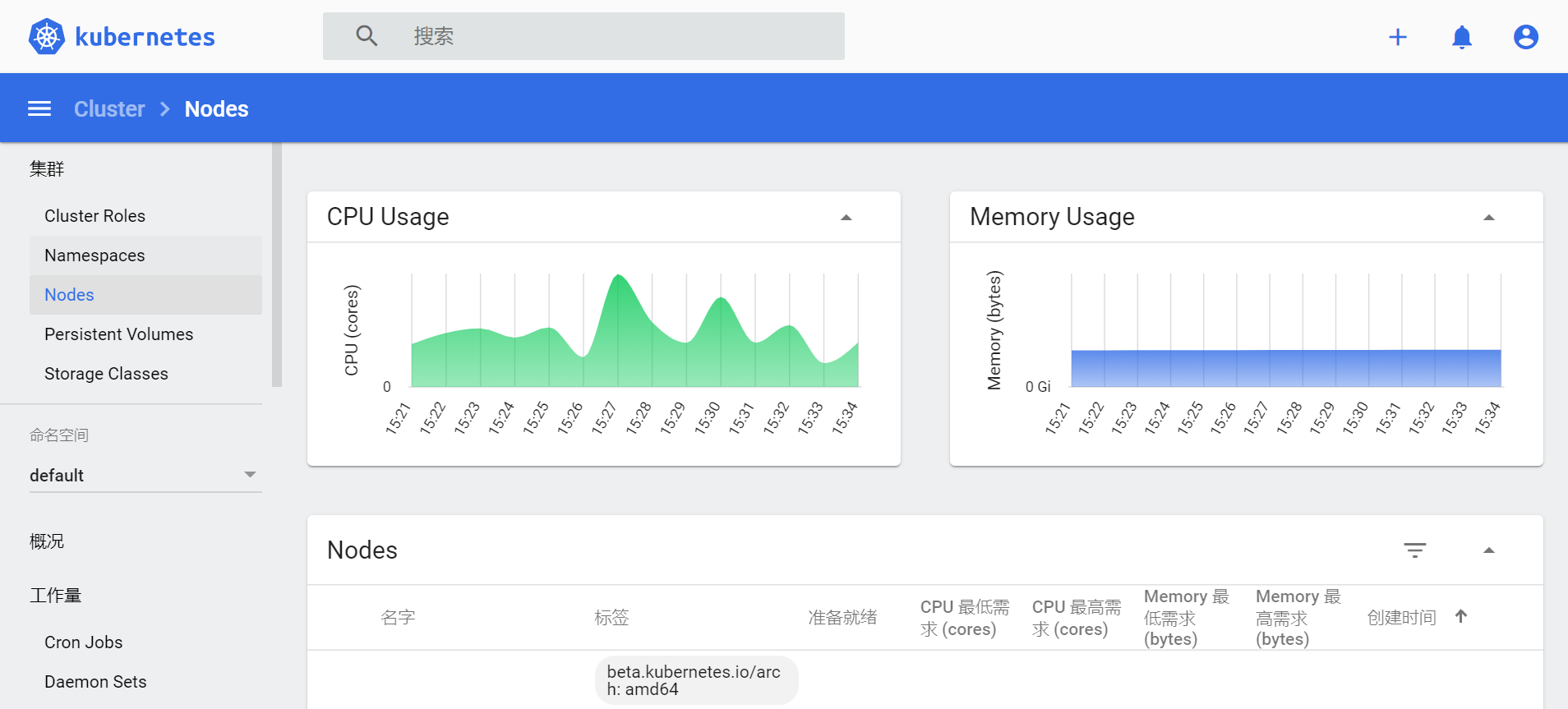Collapse the Memory Usage card
Screen dimensions: 1568x709
1489,218
